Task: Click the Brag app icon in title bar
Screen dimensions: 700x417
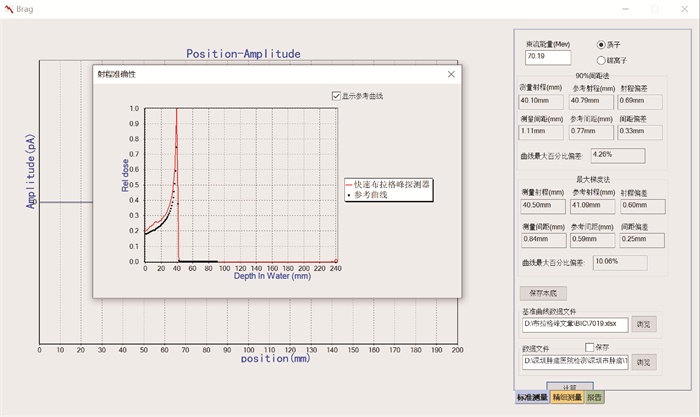Action: [8, 9]
